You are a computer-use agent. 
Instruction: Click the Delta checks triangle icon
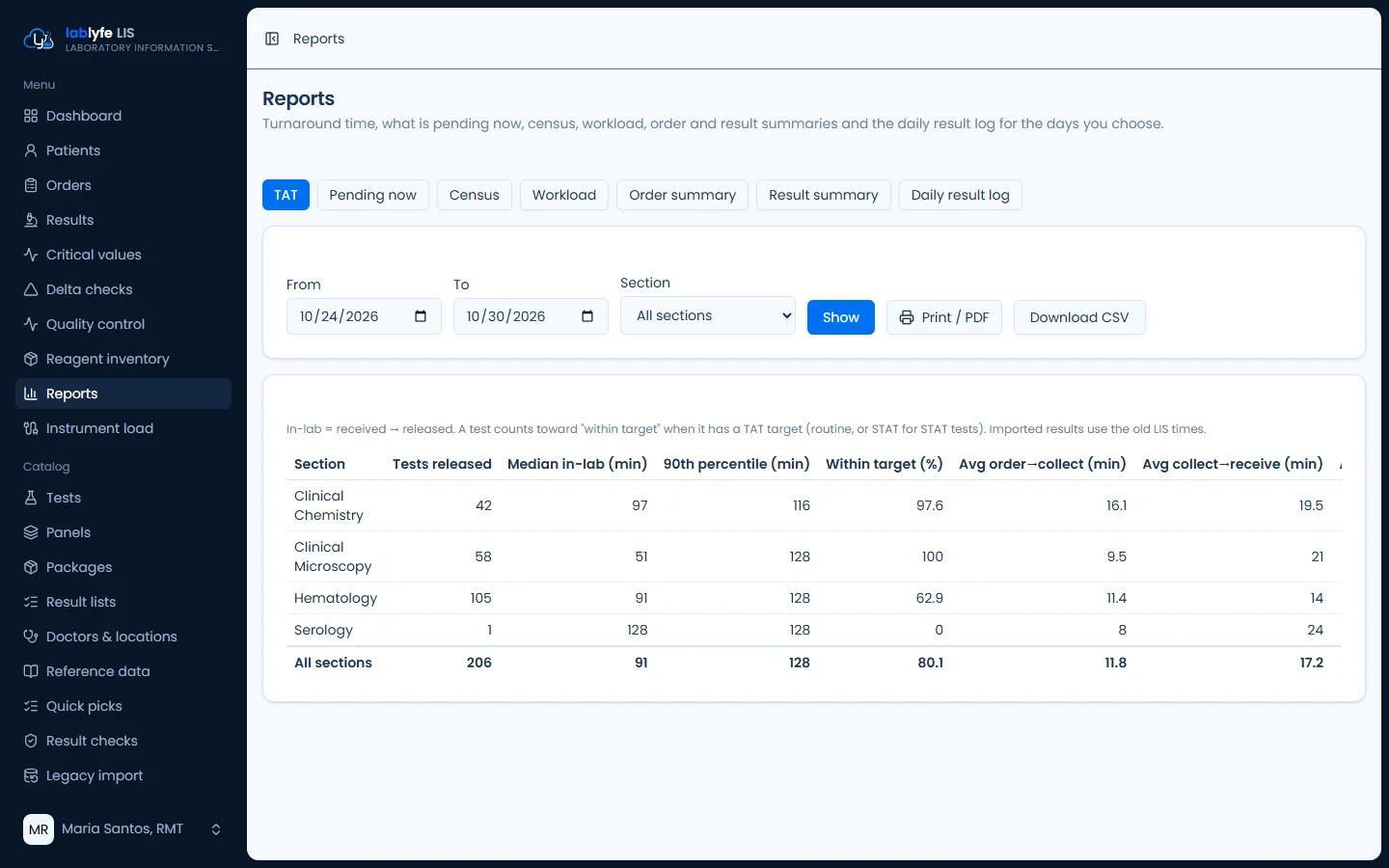[31, 289]
